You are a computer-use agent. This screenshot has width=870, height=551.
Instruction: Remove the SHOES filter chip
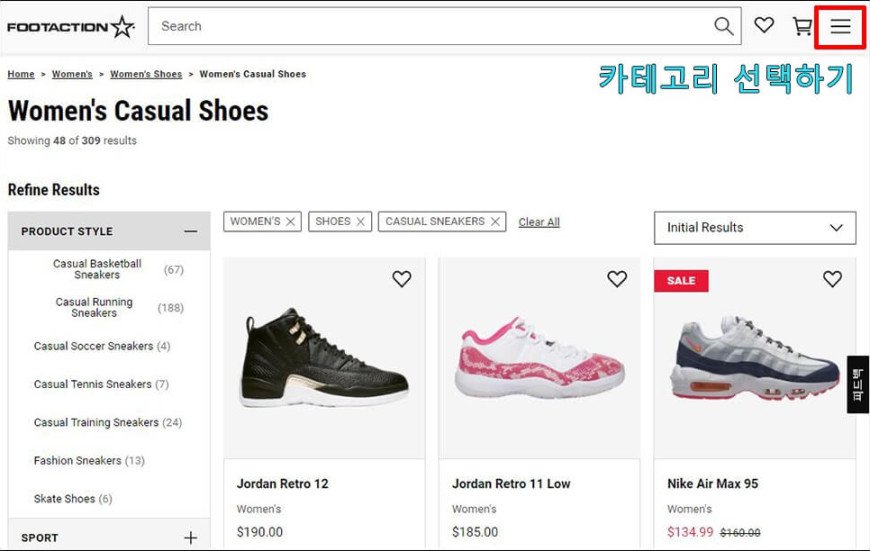click(x=361, y=221)
